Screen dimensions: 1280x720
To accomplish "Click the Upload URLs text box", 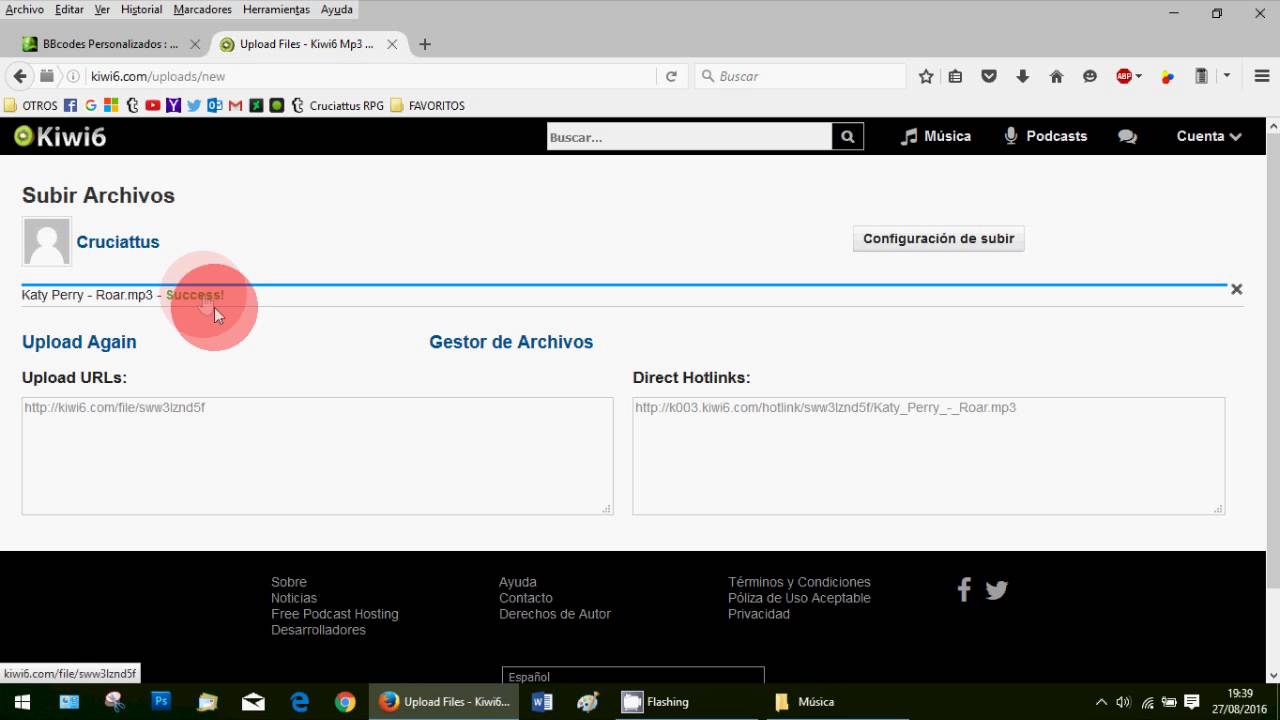I will 317,456.
